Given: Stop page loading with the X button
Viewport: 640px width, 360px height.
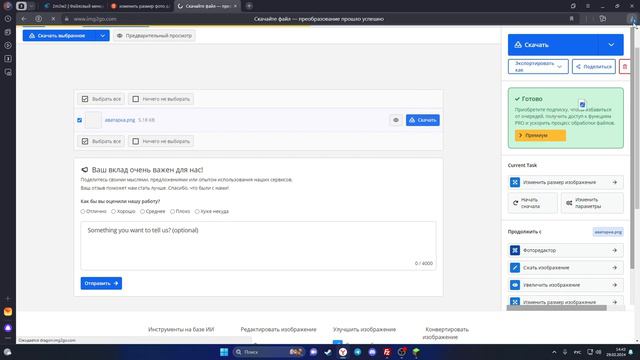Looking at the screenshot, I should 53,19.
